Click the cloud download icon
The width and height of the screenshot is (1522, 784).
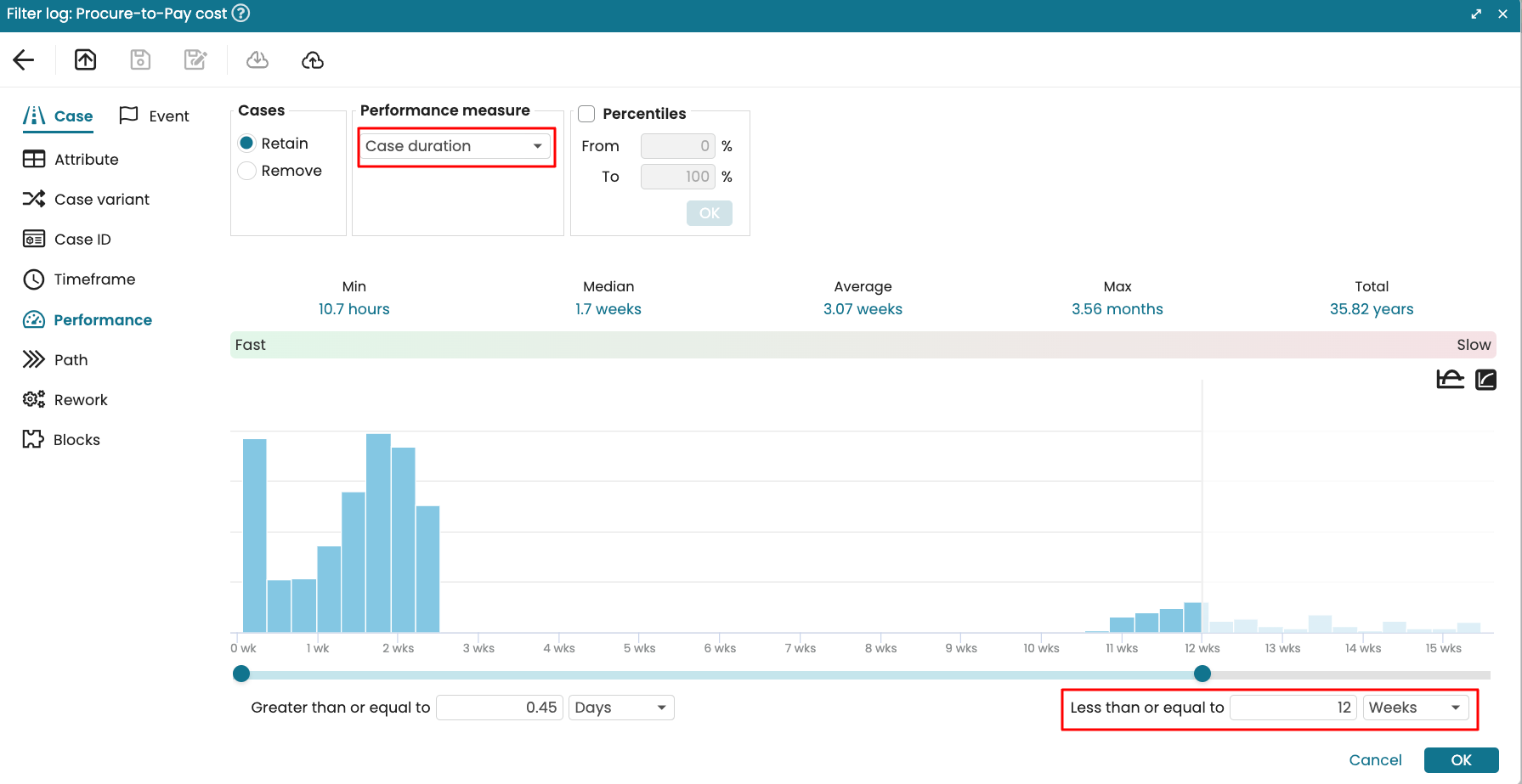[257, 59]
